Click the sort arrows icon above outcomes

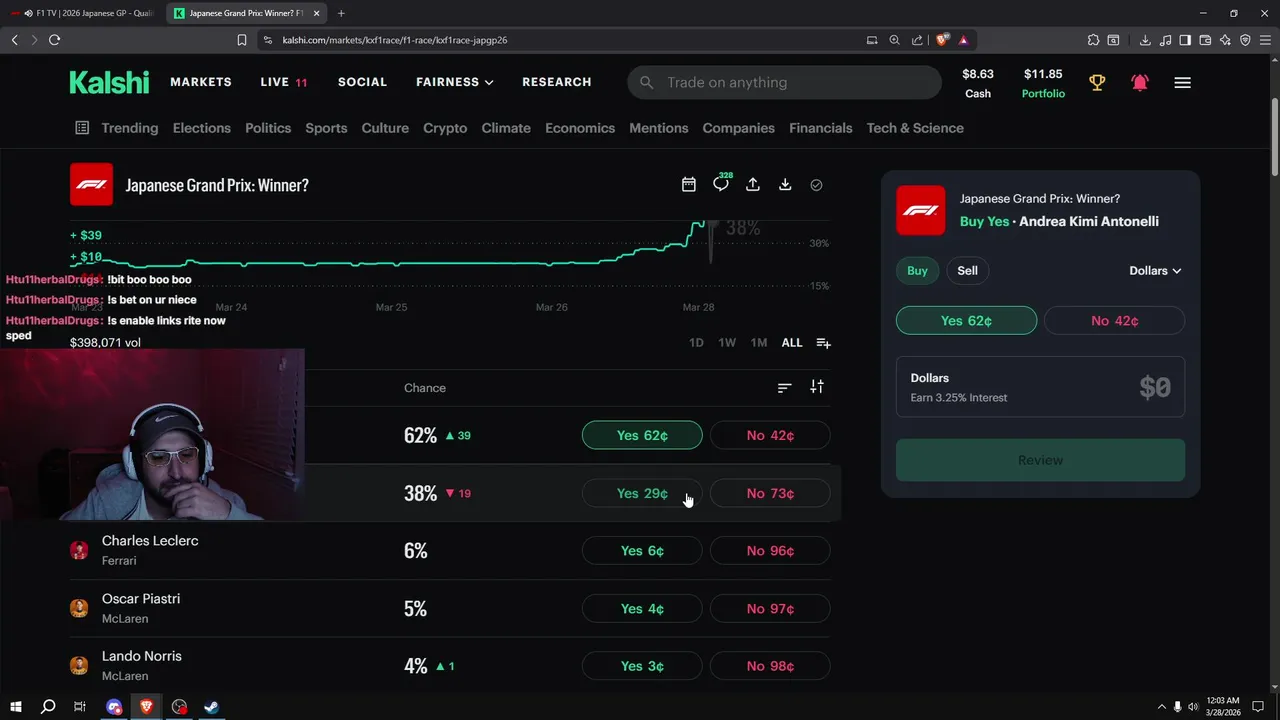click(x=817, y=387)
